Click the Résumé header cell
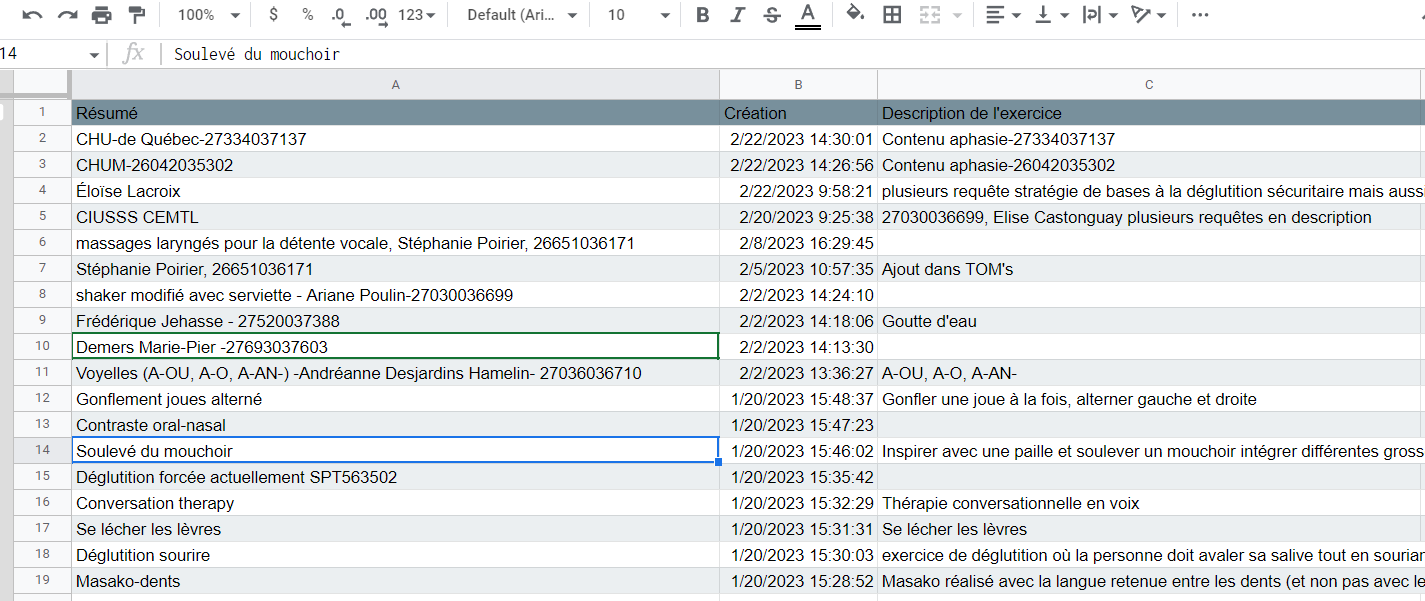Screen dimensions: 1425x601 395,113
